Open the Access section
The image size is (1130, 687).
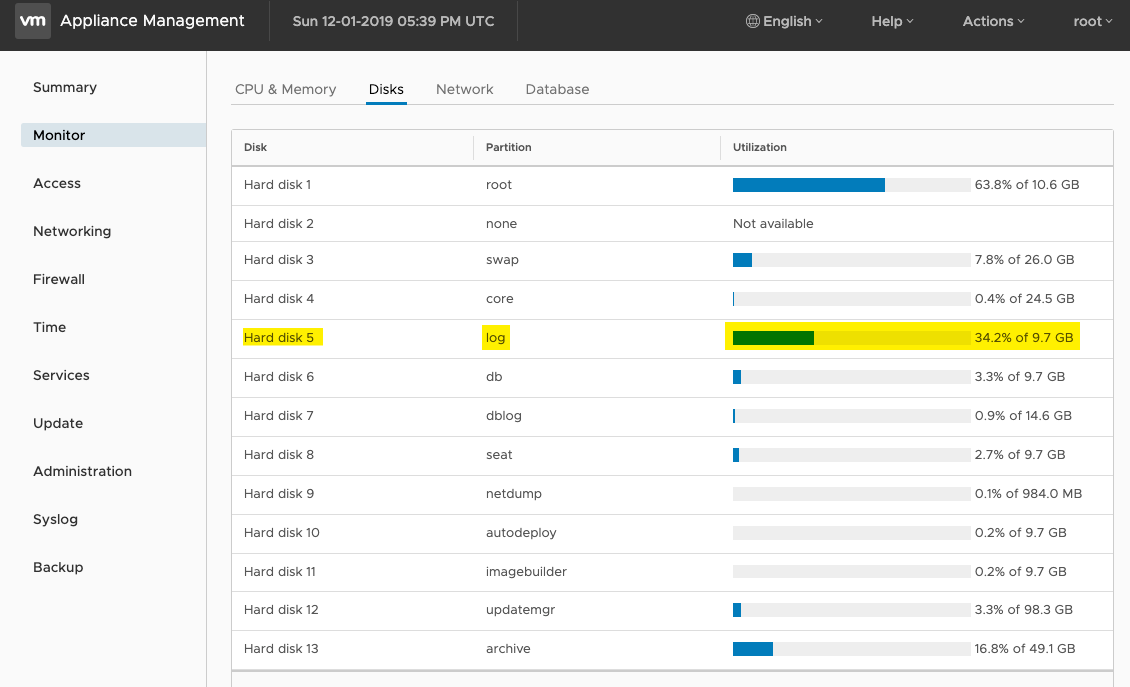[x=57, y=183]
